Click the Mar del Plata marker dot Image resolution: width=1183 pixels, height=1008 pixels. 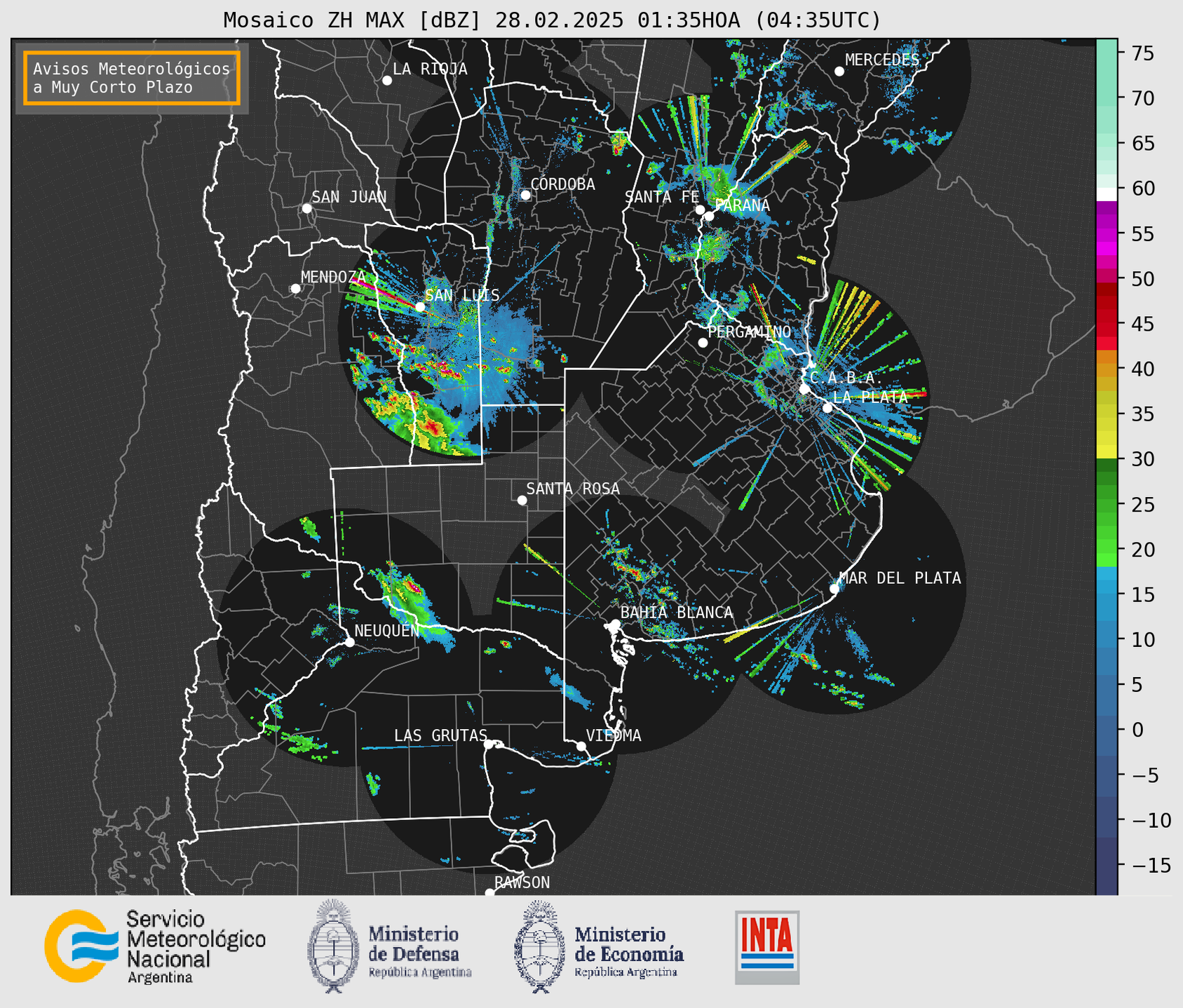[x=834, y=589]
